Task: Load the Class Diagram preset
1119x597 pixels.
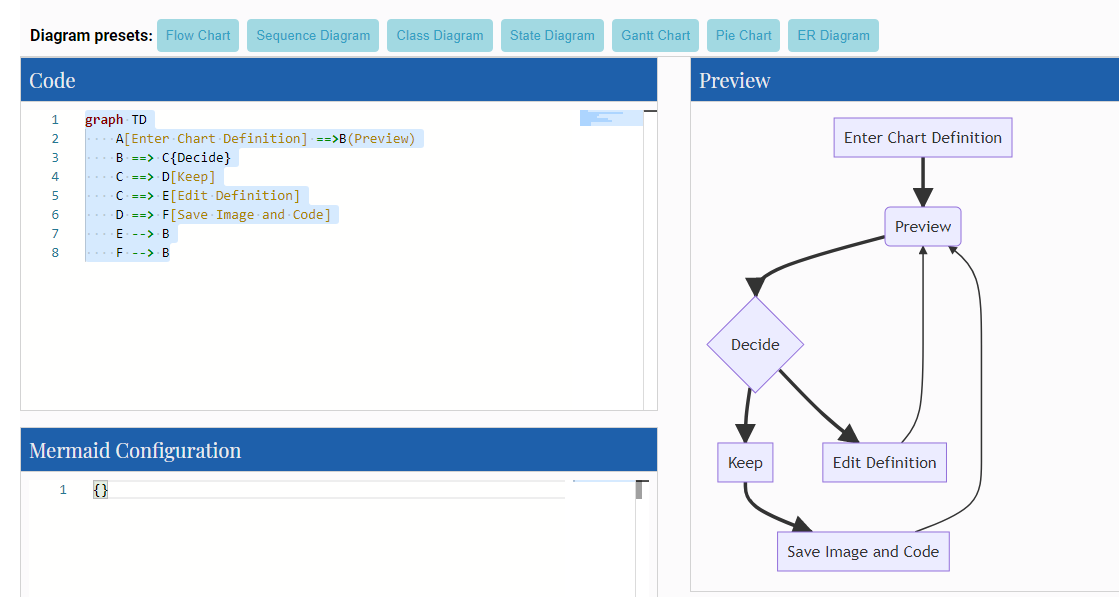Action: click(439, 36)
